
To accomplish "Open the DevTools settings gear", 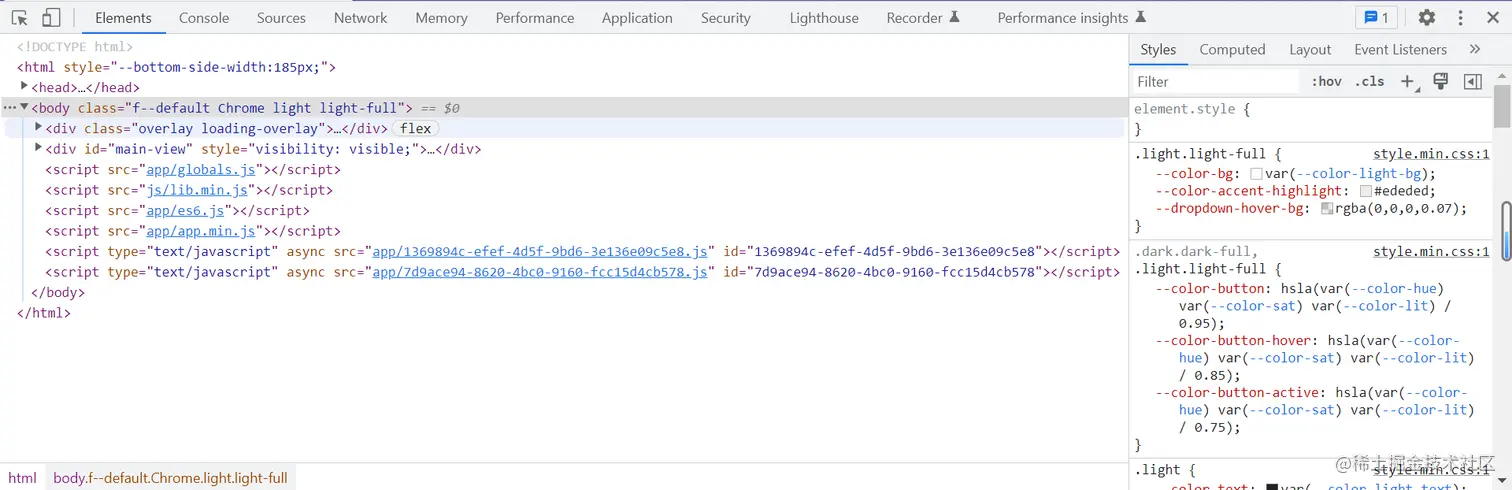I will 1427,18.
